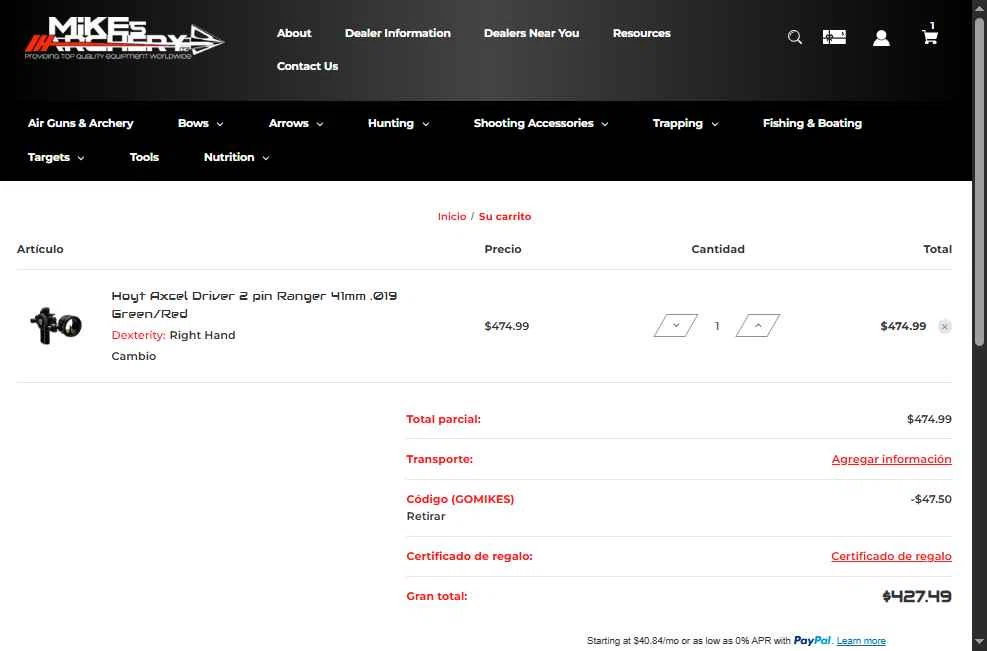Viewport: 987px width, 651px height.
Task: Increase quantity with up arrow button
Action: (758, 326)
